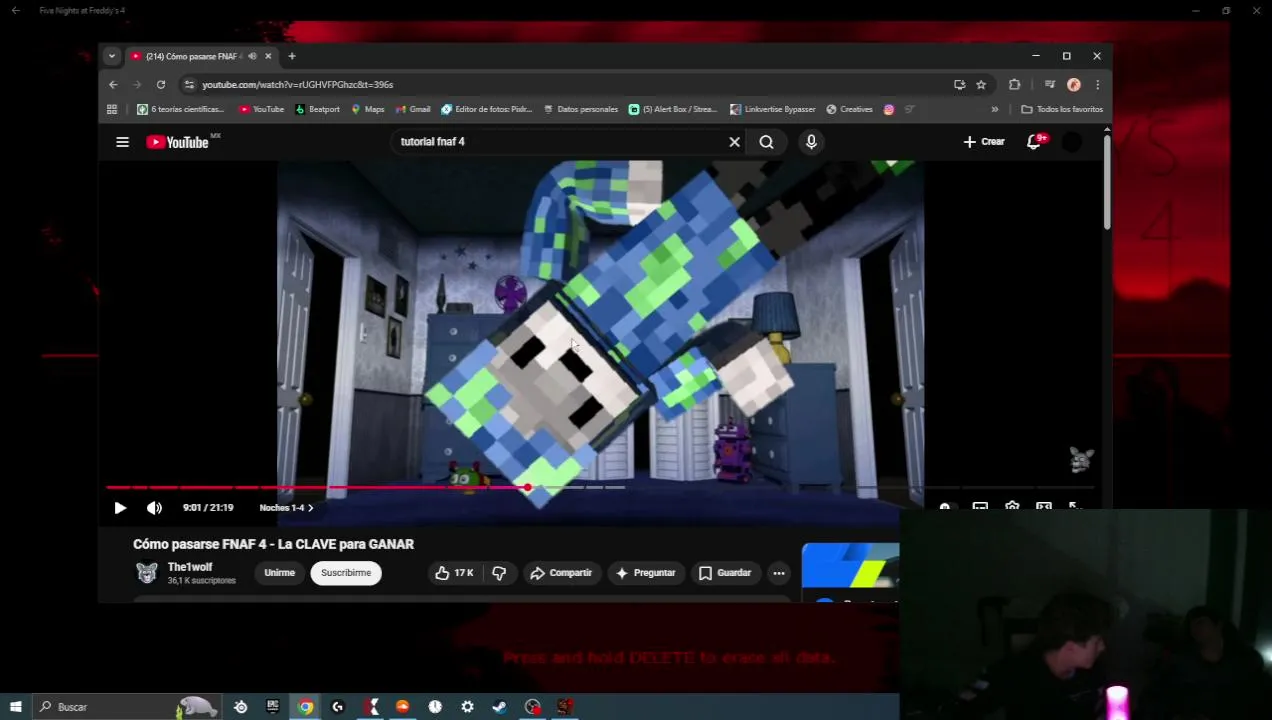Open the Preguntar AI button
Viewport: 1272px width, 720px height.
pyautogui.click(x=645, y=573)
